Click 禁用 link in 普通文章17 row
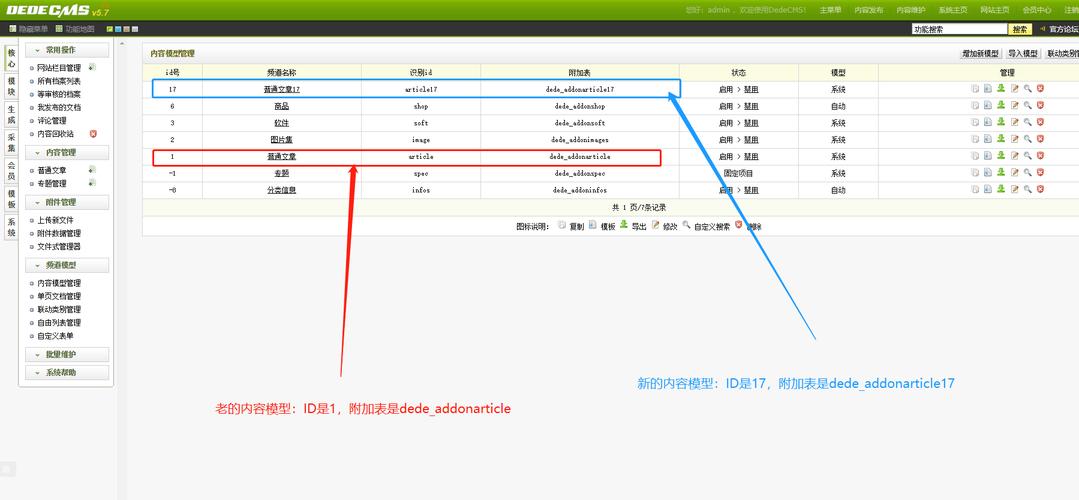1079x500 pixels. pyautogui.click(x=751, y=89)
